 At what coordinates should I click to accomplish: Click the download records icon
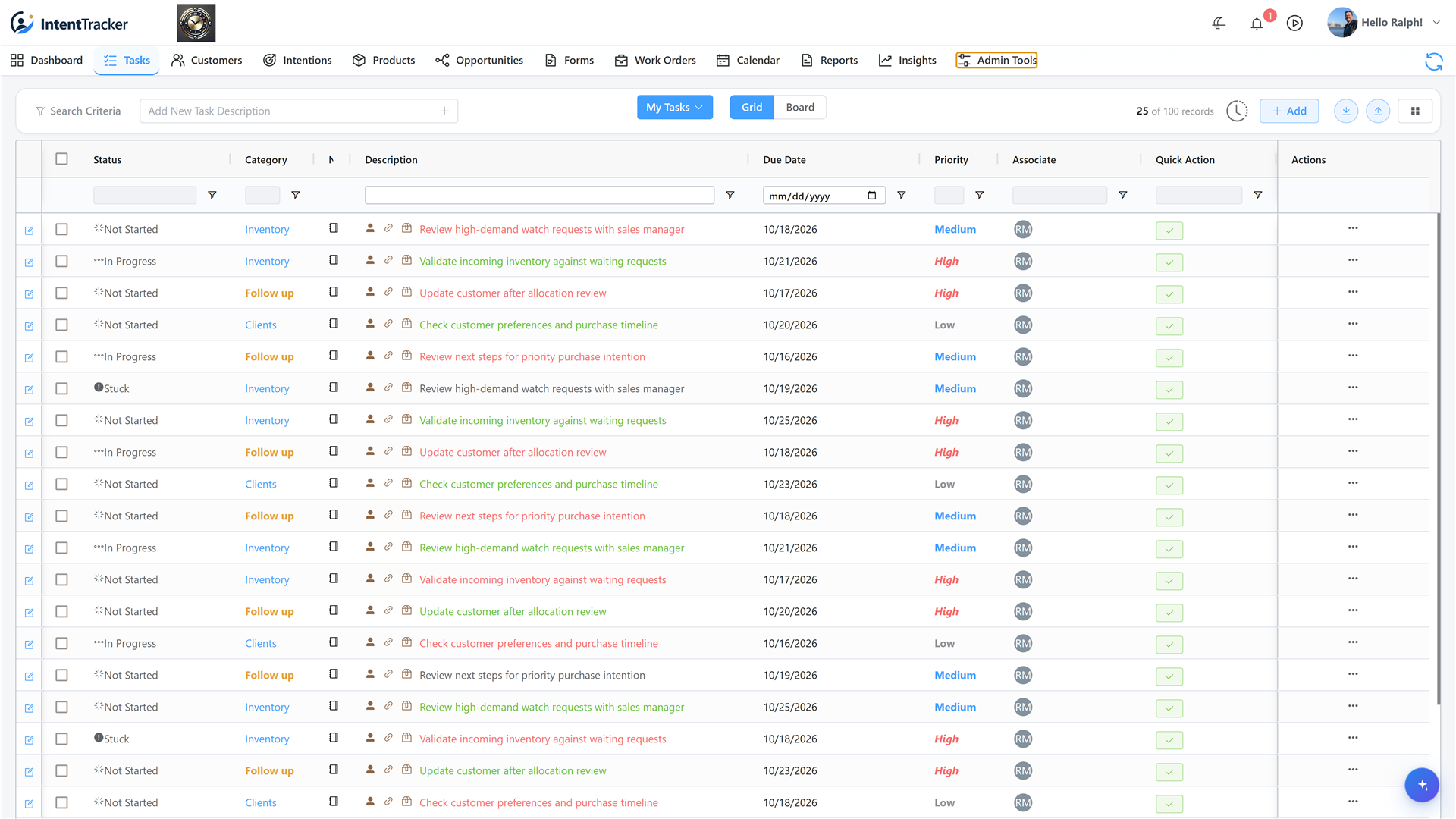(x=1346, y=111)
